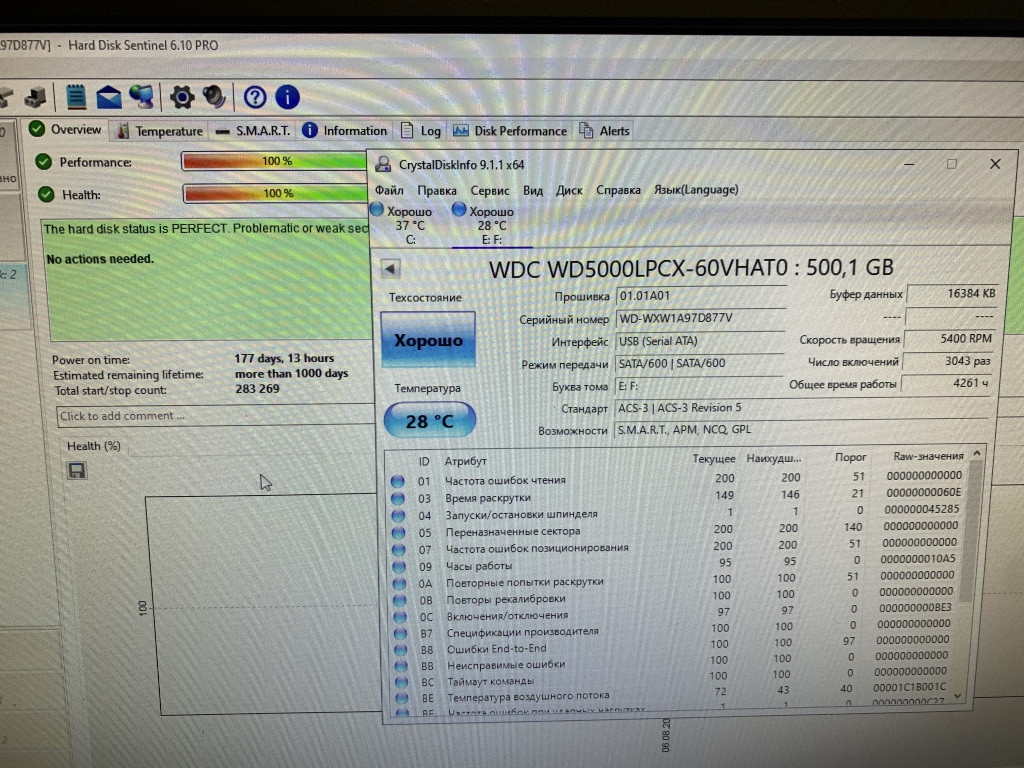Click the scroll down arrow of attribute list
1024x768 pixels.
coord(958,696)
